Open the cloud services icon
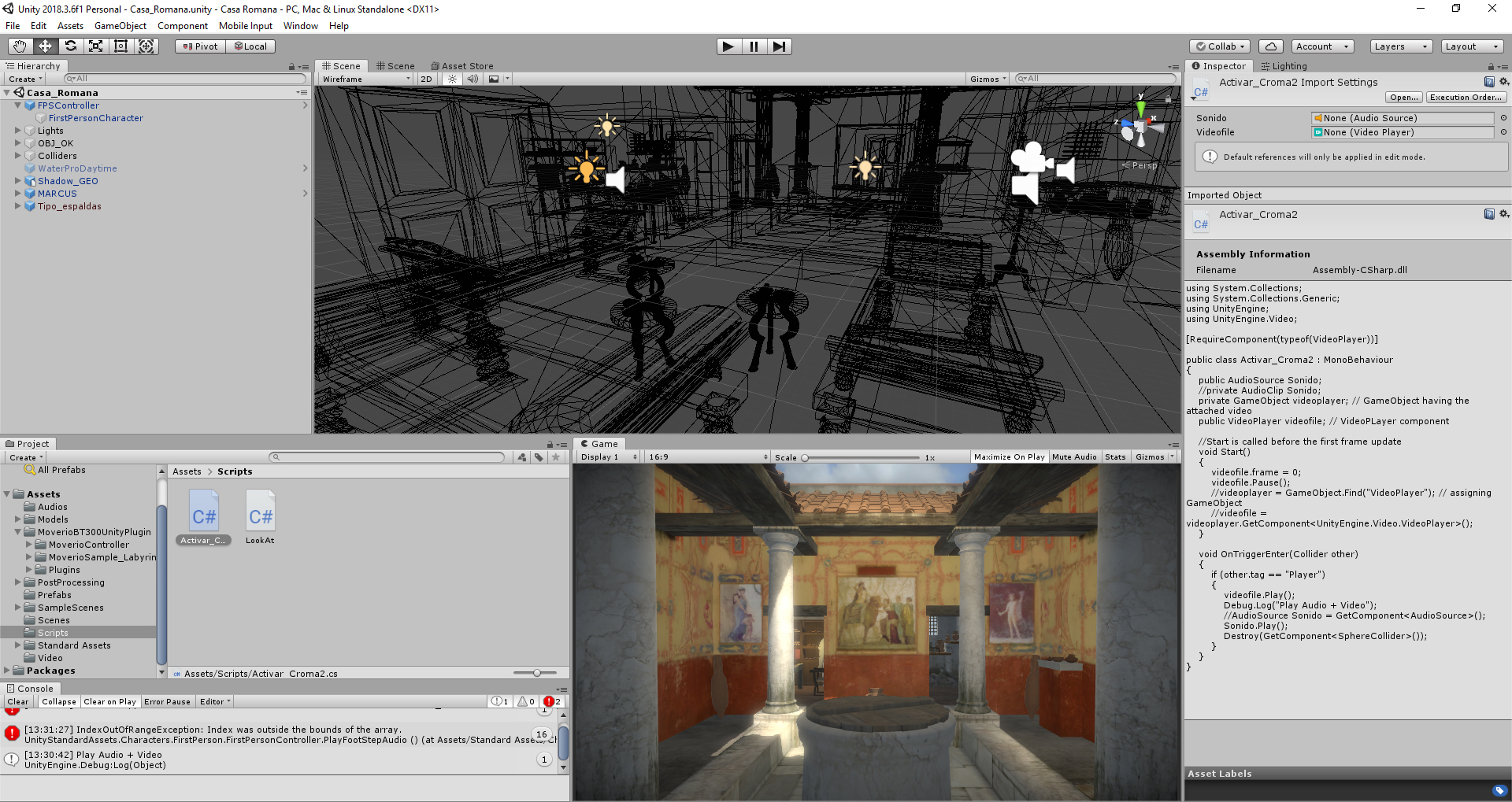1512x802 pixels. 1270,46
